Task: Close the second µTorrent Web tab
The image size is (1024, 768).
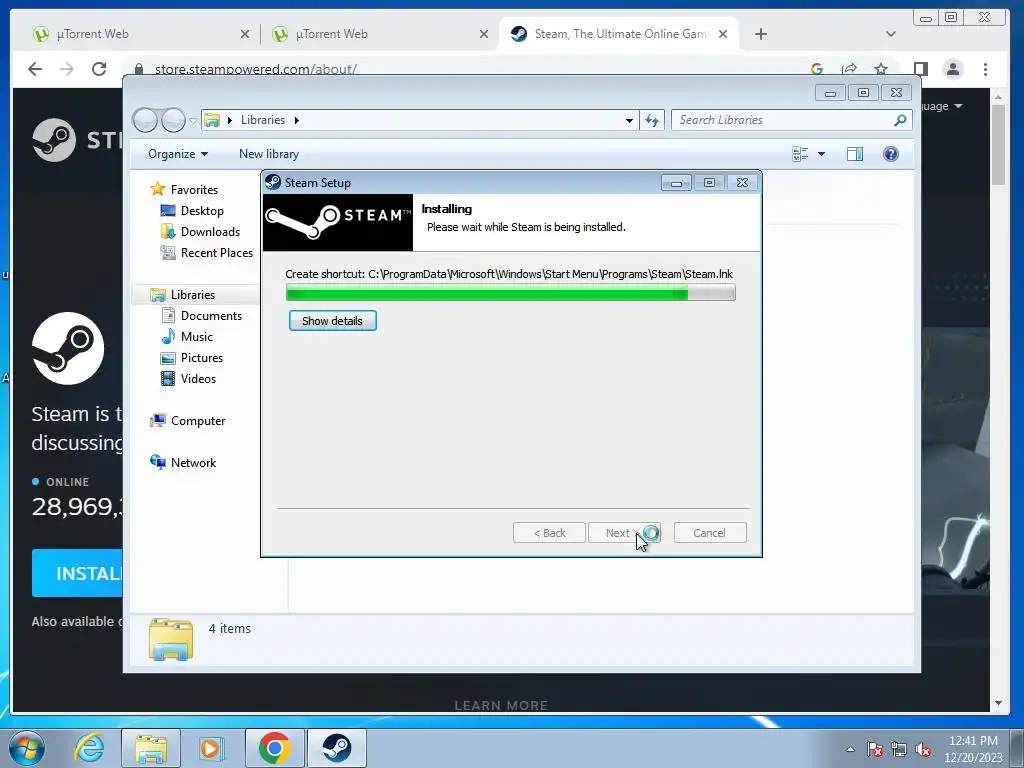Action: coord(484,34)
